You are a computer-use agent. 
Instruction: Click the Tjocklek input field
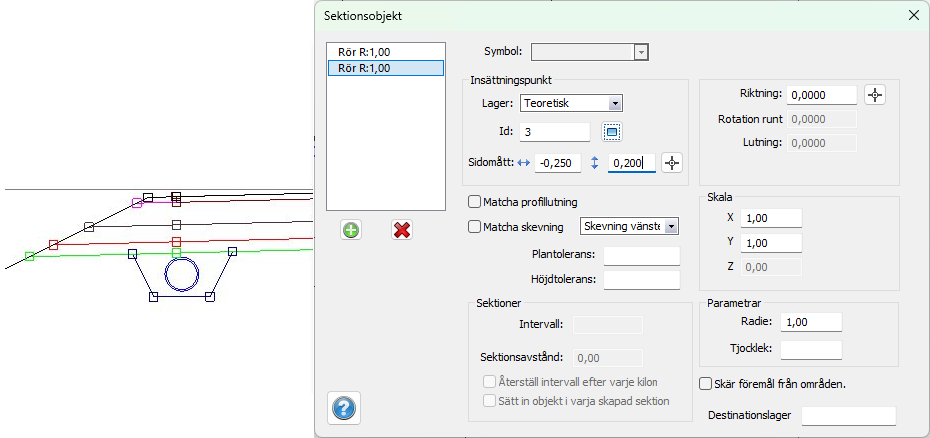[x=811, y=349]
